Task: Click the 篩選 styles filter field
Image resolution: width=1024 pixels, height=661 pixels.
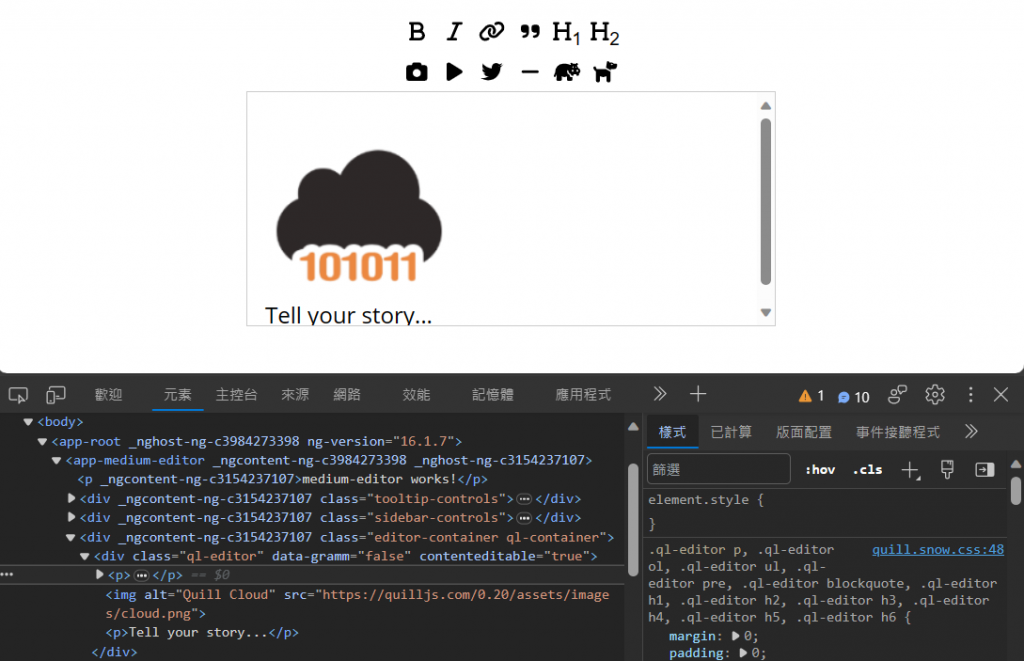Action: [718, 470]
